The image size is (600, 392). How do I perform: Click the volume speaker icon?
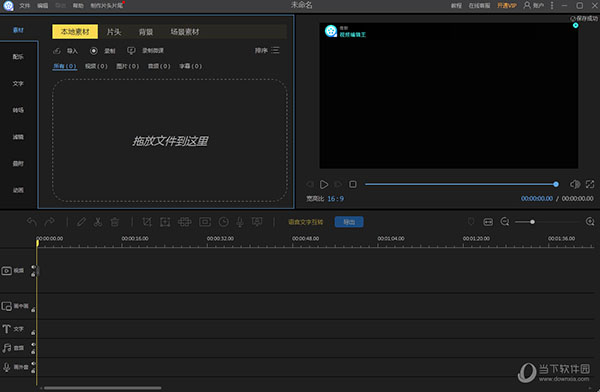tap(575, 184)
